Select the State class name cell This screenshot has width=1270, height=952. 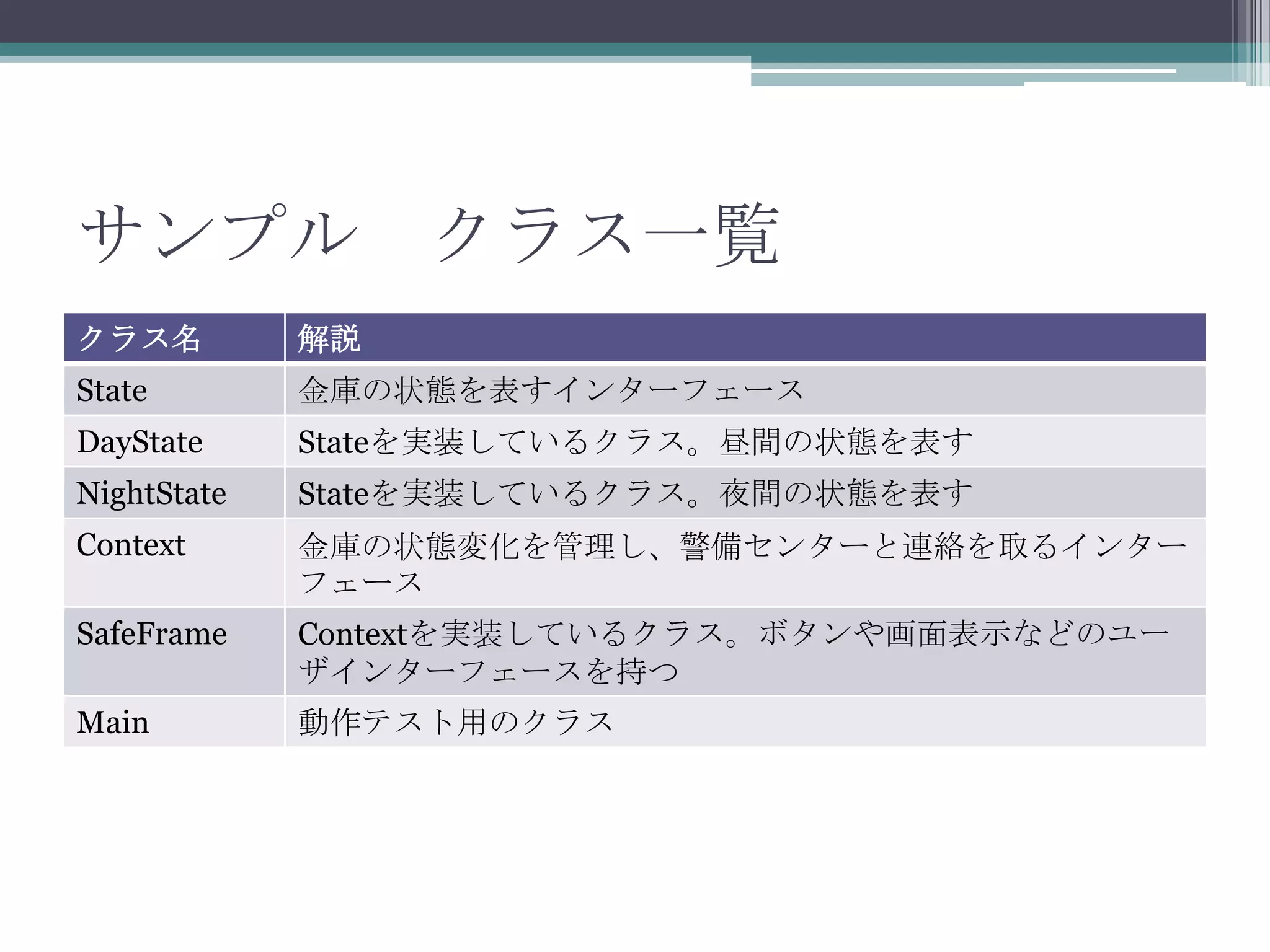[174, 390]
